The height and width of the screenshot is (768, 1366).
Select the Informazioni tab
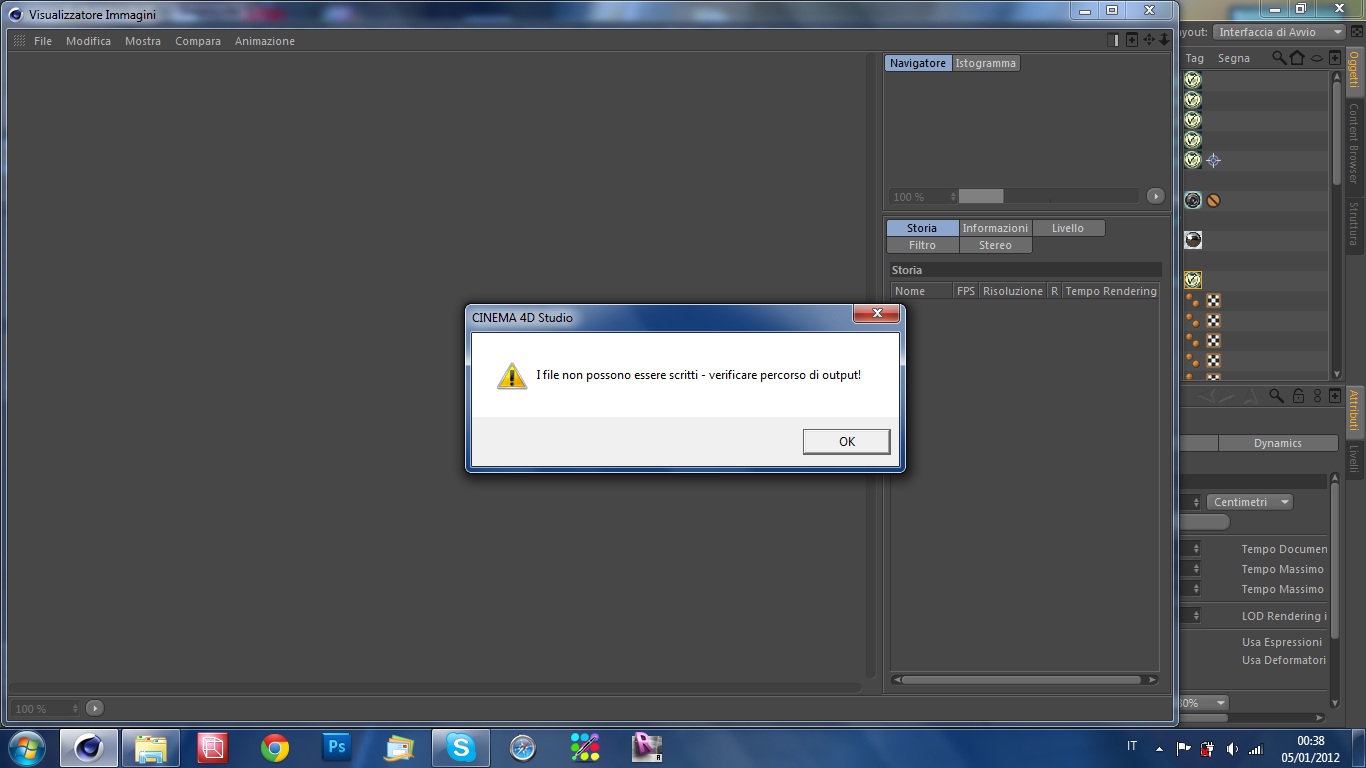995,228
